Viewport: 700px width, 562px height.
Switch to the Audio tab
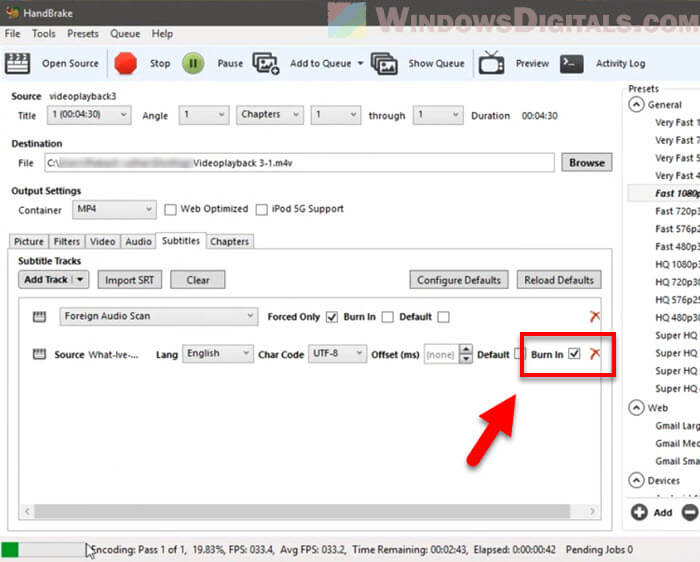click(138, 241)
